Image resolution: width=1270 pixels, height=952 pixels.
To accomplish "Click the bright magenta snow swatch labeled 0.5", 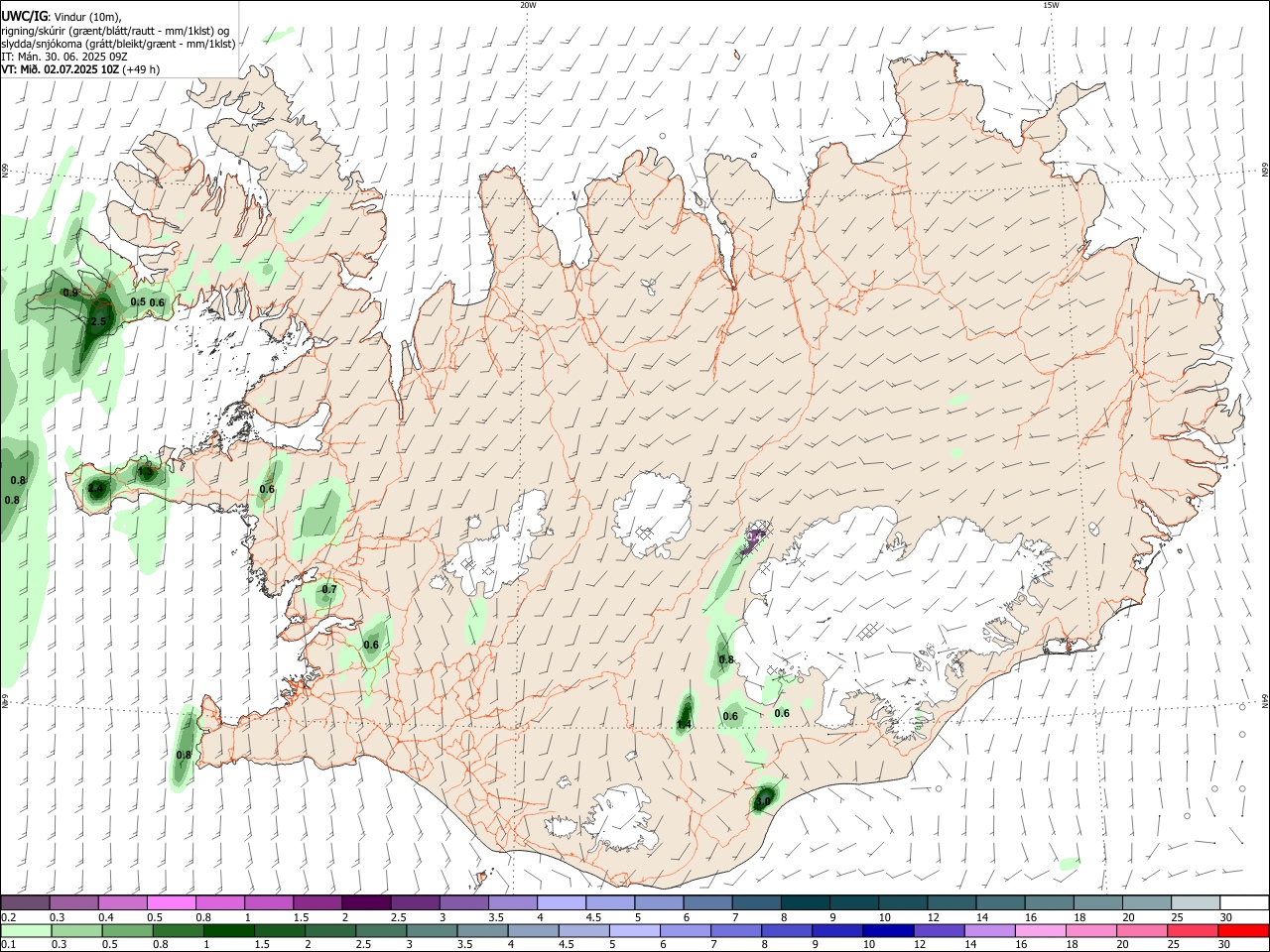I will click(x=171, y=902).
